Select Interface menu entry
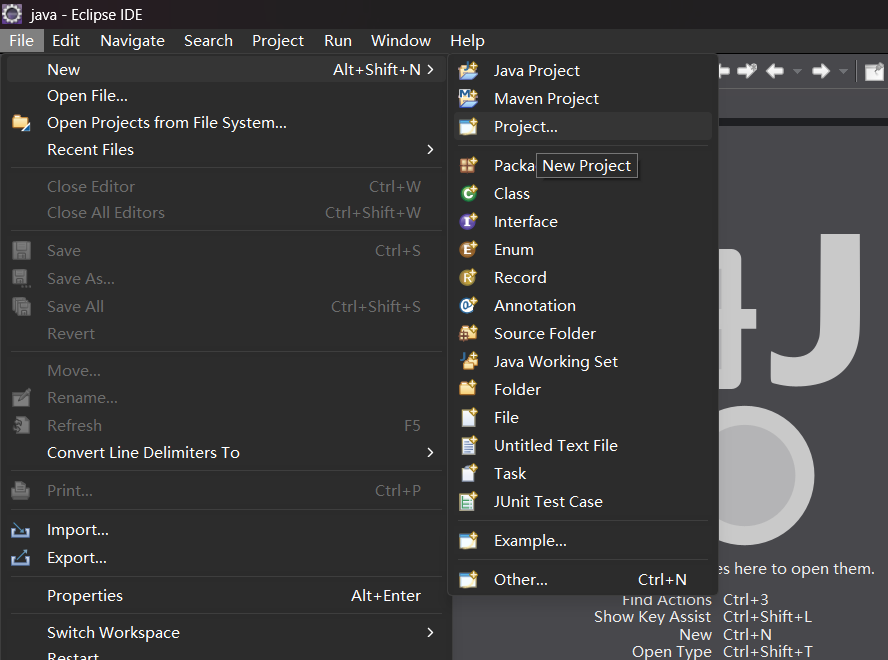 coord(583,221)
